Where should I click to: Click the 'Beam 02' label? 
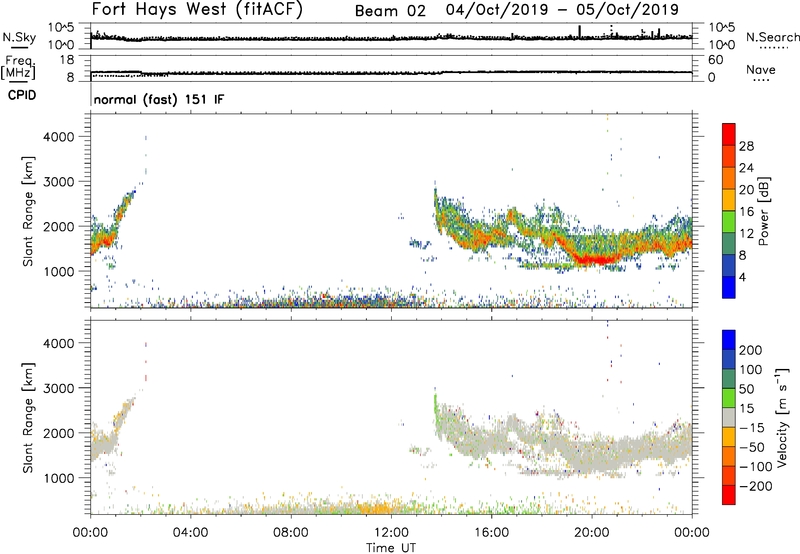pos(390,11)
